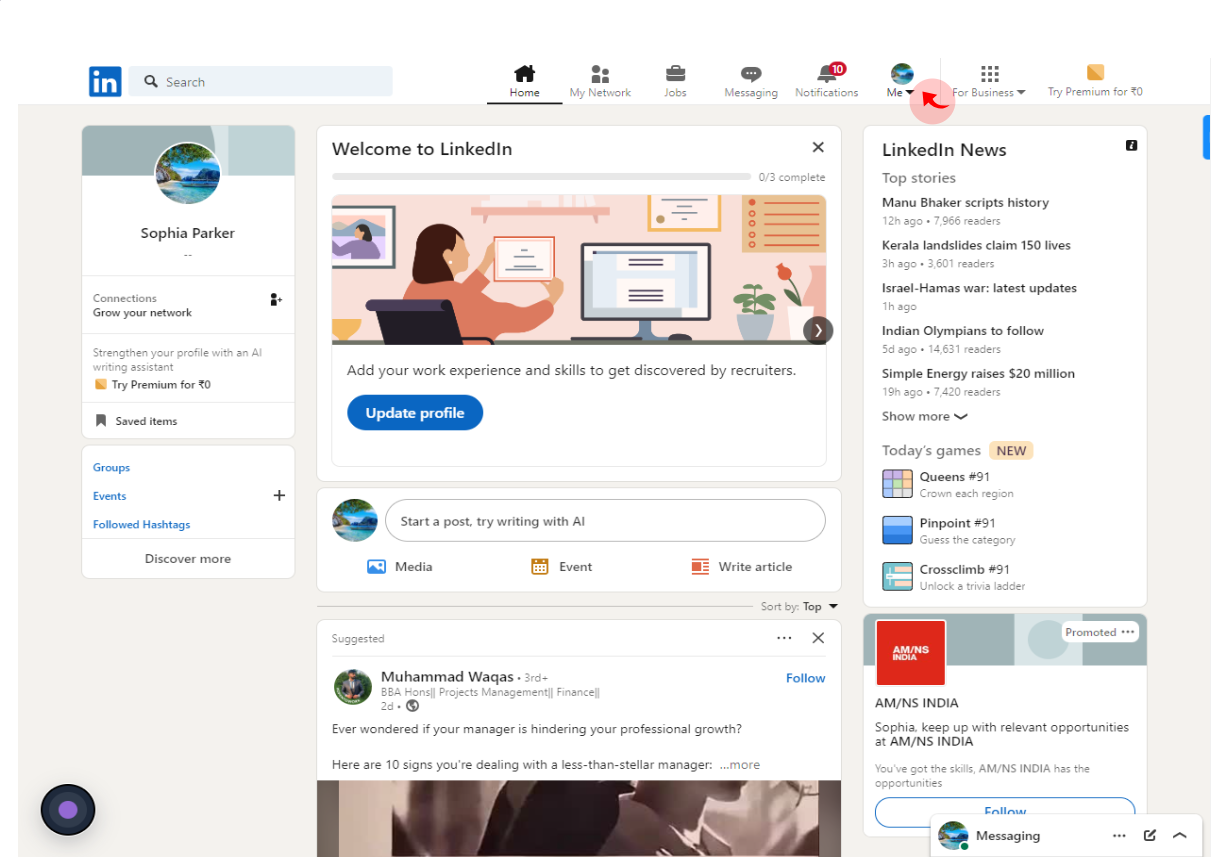Click the Update profile button
Viewport: 1211px width, 864px height.
(415, 413)
